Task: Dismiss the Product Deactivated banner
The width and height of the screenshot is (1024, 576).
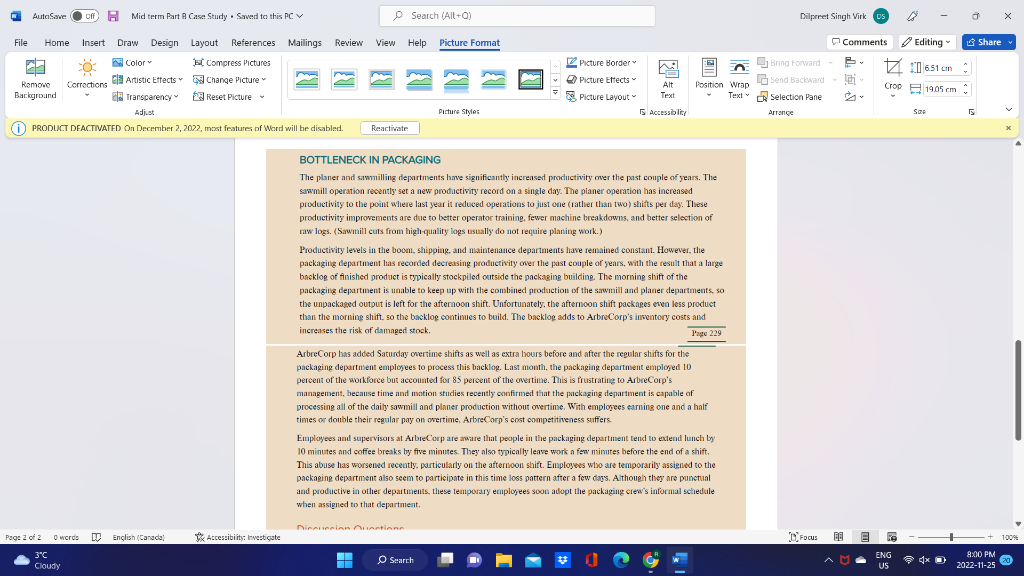Action: tap(1008, 128)
